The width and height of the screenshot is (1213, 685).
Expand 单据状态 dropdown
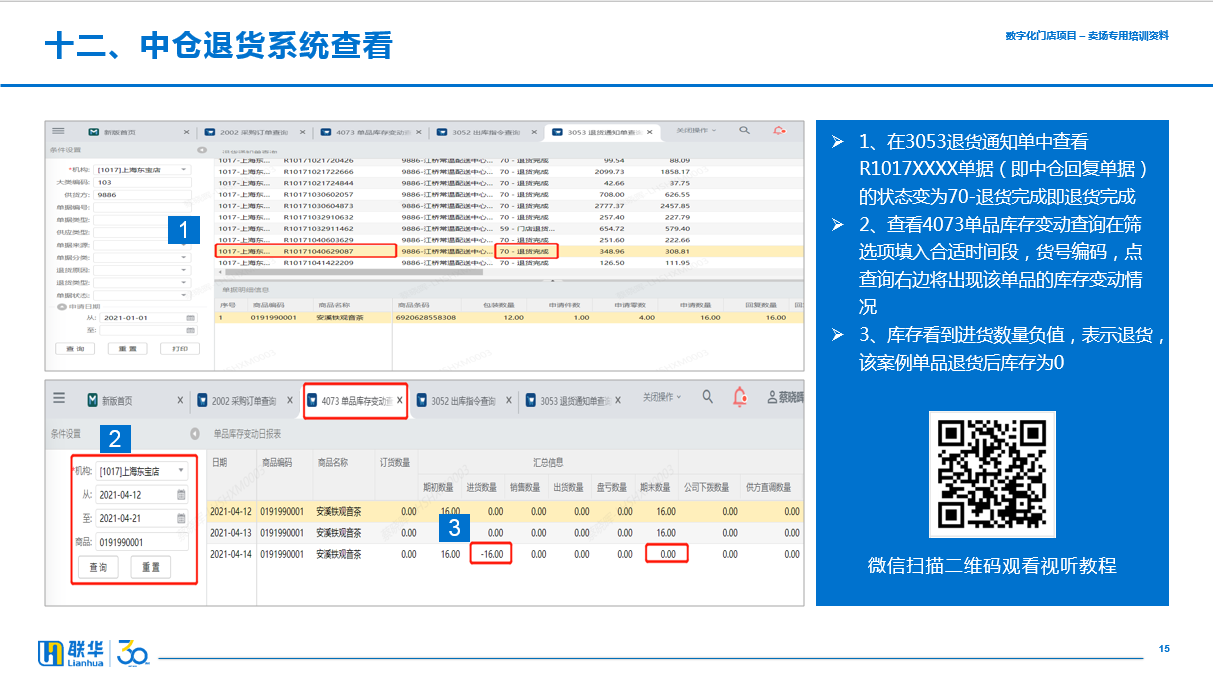[x=184, y=295]
